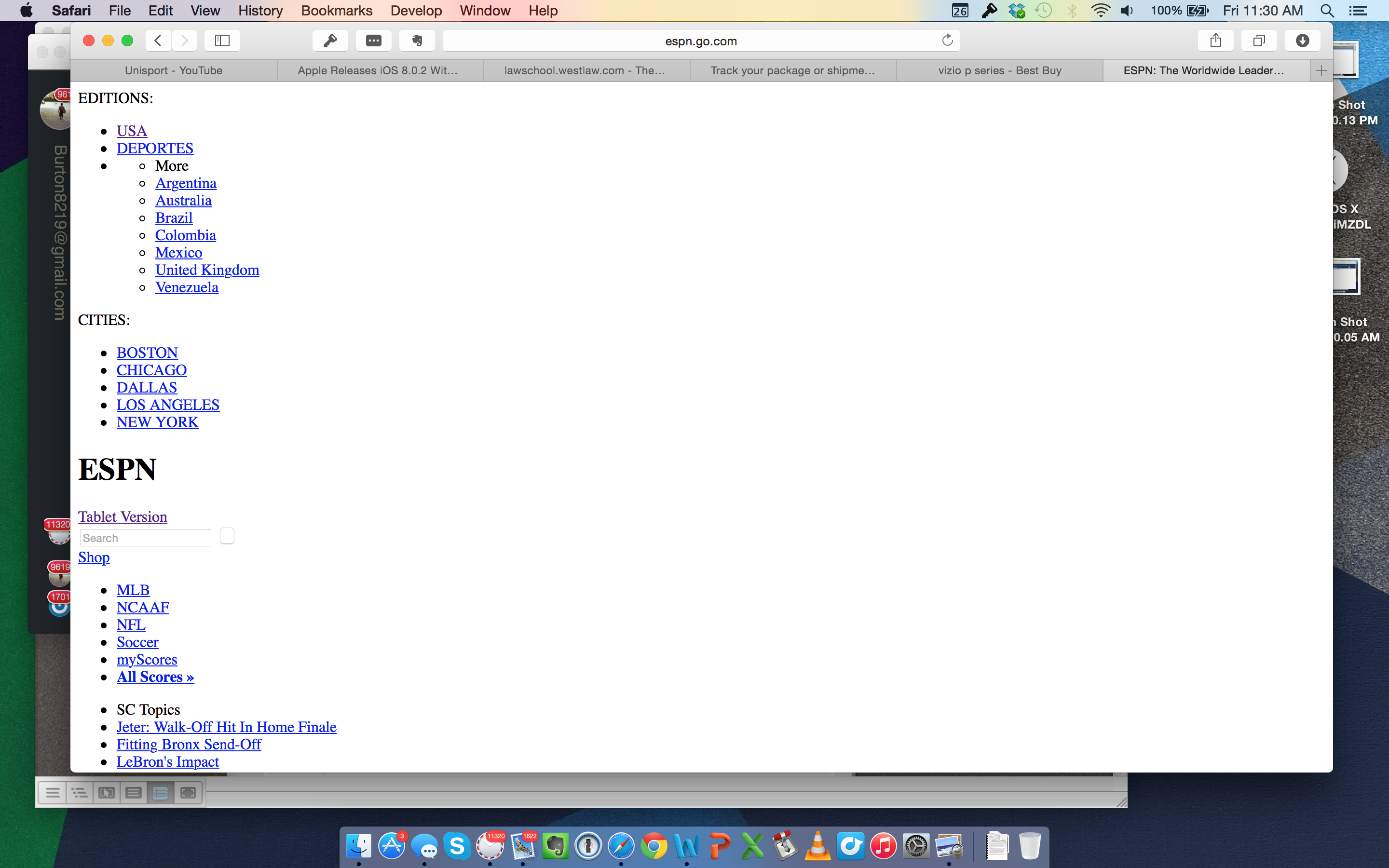Select the full screen view button in back window

tap(188, 793)
